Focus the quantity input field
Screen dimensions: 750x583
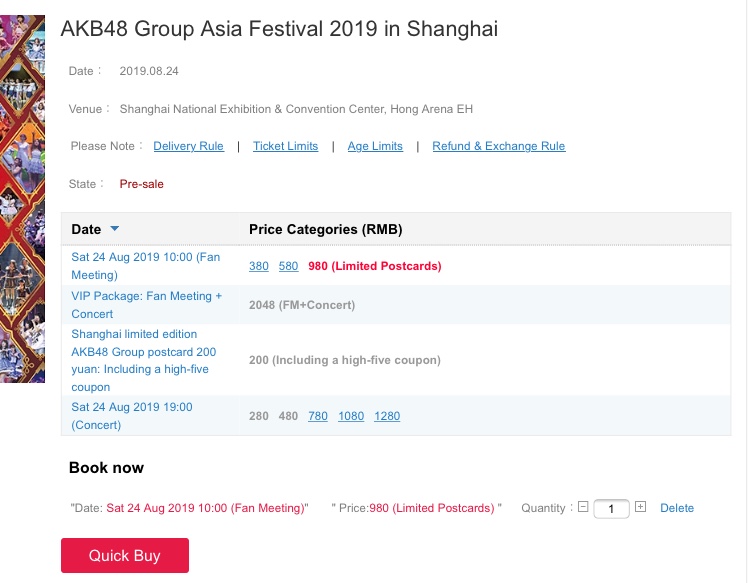click(611, 508)
